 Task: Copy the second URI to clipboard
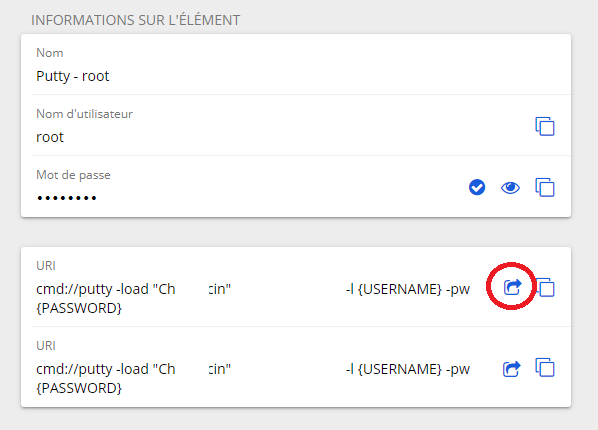pos(545,367)
